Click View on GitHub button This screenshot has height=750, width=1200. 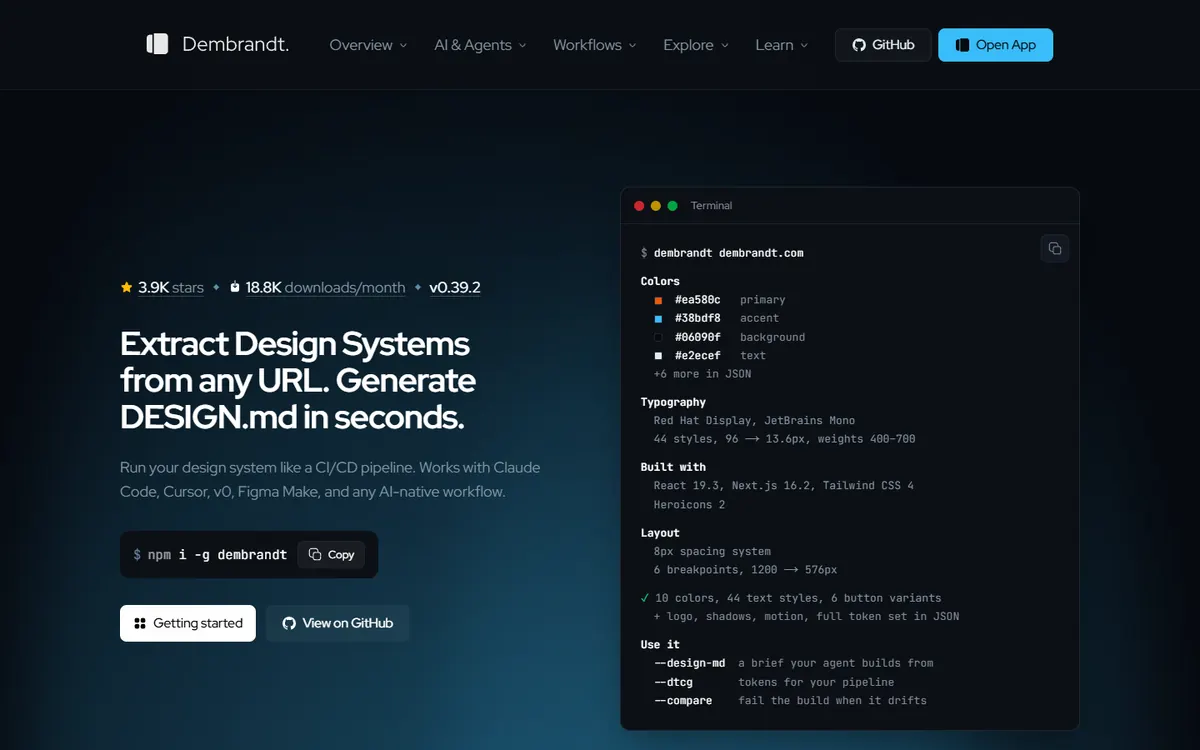pyautogui.click(x=338, y=623)
